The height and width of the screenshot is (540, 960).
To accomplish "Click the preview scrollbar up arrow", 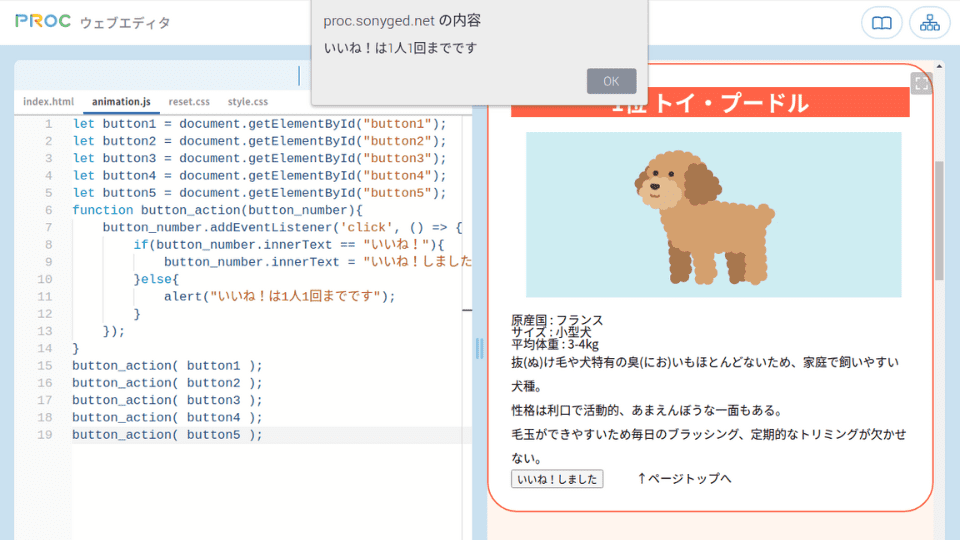I will point(939,66).
